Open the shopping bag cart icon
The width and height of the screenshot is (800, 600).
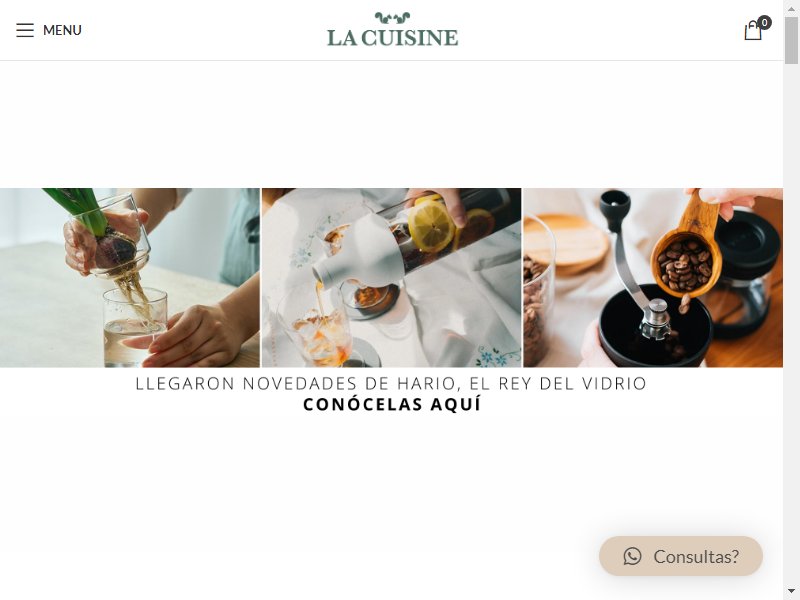pos(753,30)
